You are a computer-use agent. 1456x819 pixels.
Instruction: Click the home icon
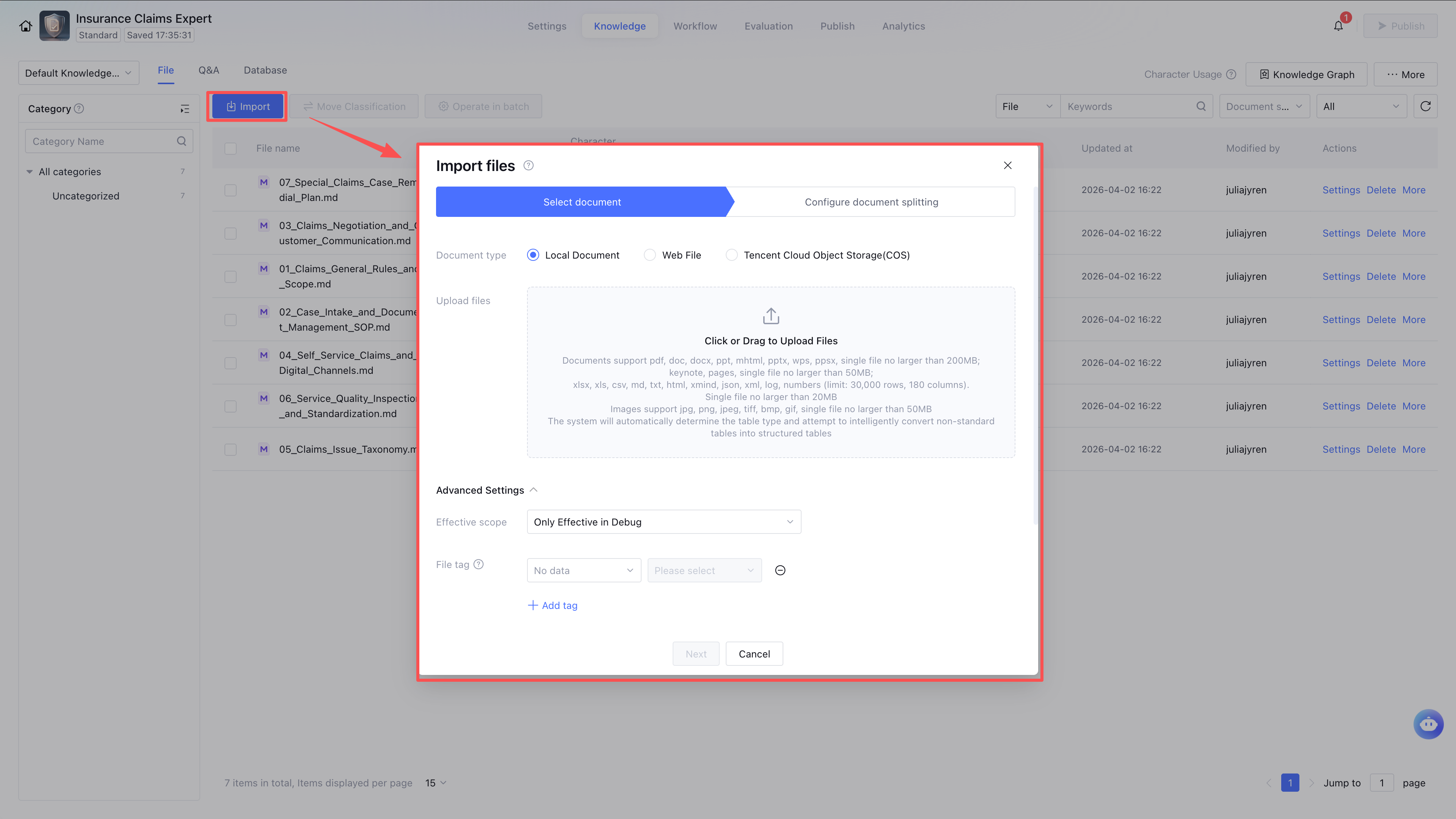pos(25,26)
